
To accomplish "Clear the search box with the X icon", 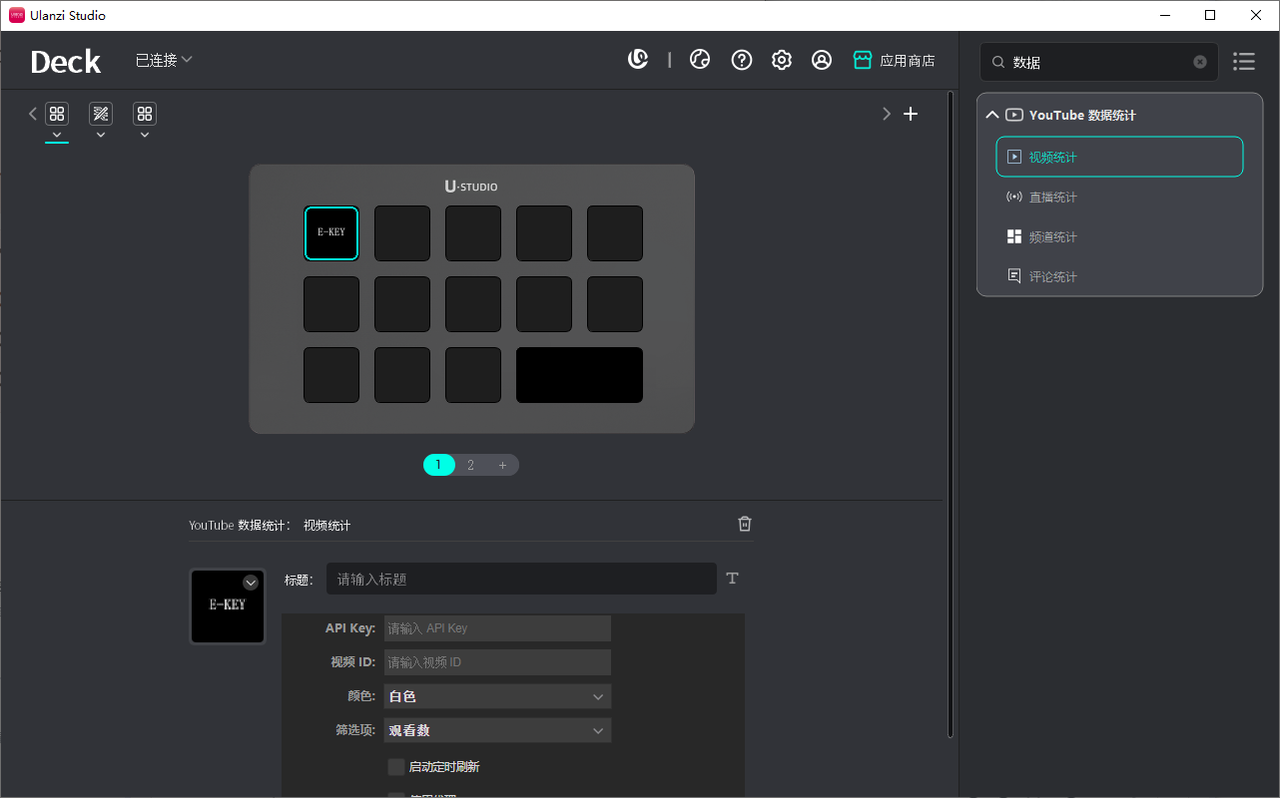I will click(1200, 62).
